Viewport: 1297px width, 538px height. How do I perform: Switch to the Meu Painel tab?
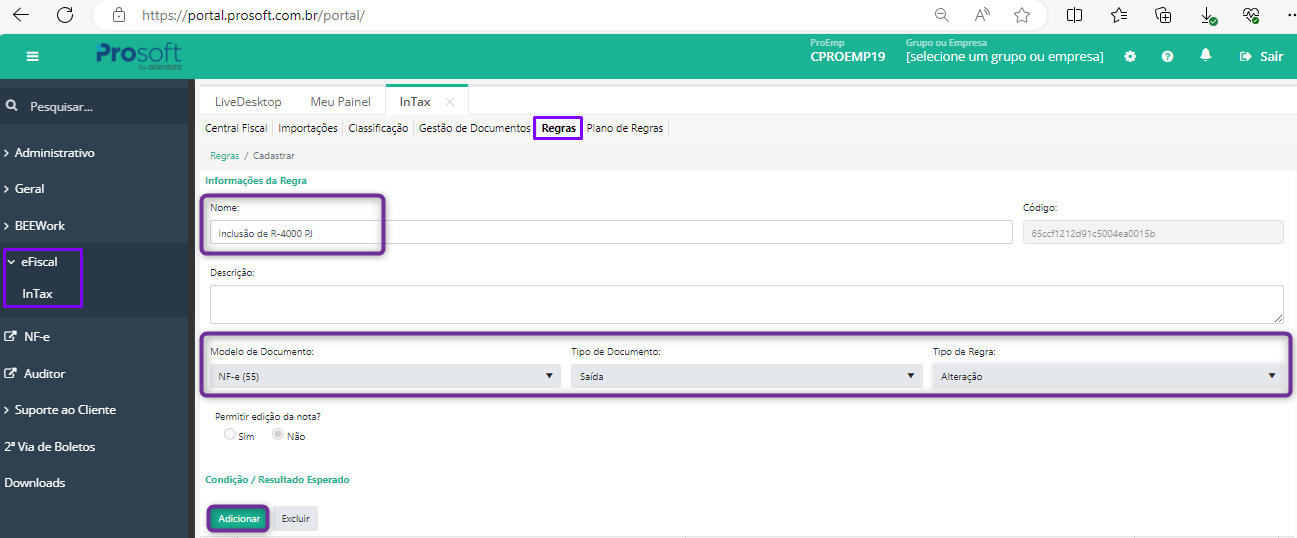(340, 102)
